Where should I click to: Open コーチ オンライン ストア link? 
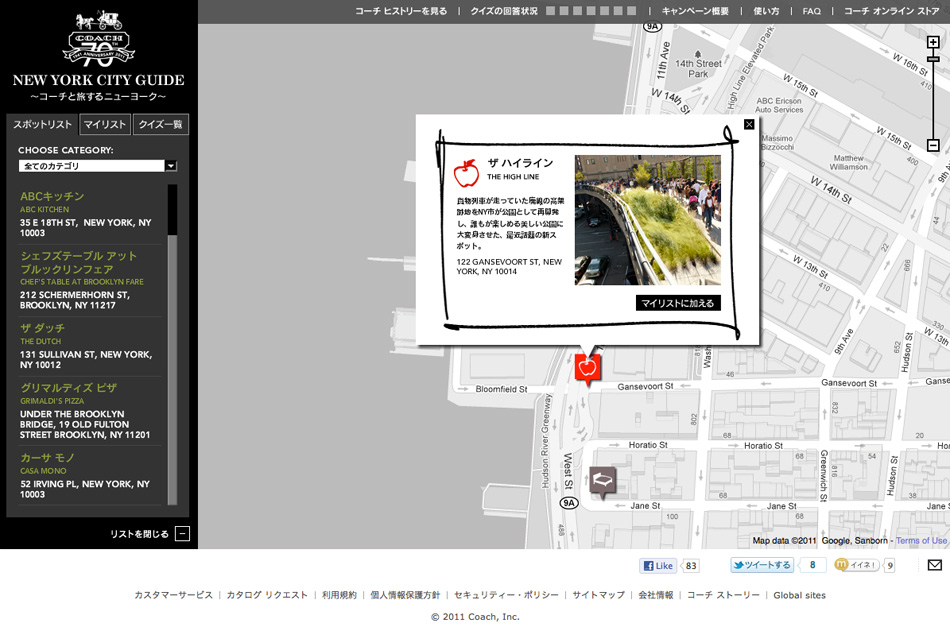891,11
